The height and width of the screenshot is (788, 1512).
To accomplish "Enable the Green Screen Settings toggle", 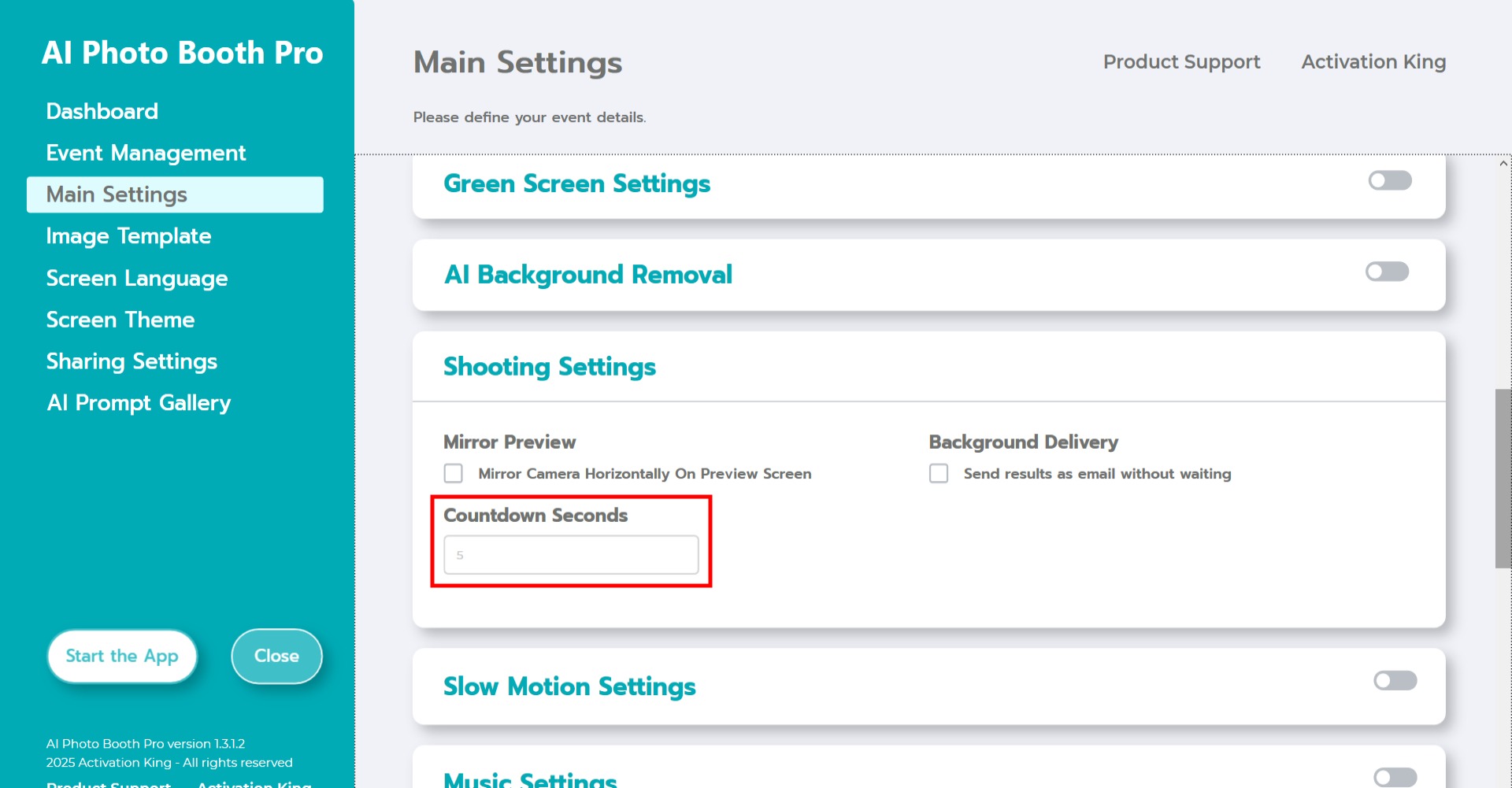I will pyautogui.click(x=1389, y=181).
